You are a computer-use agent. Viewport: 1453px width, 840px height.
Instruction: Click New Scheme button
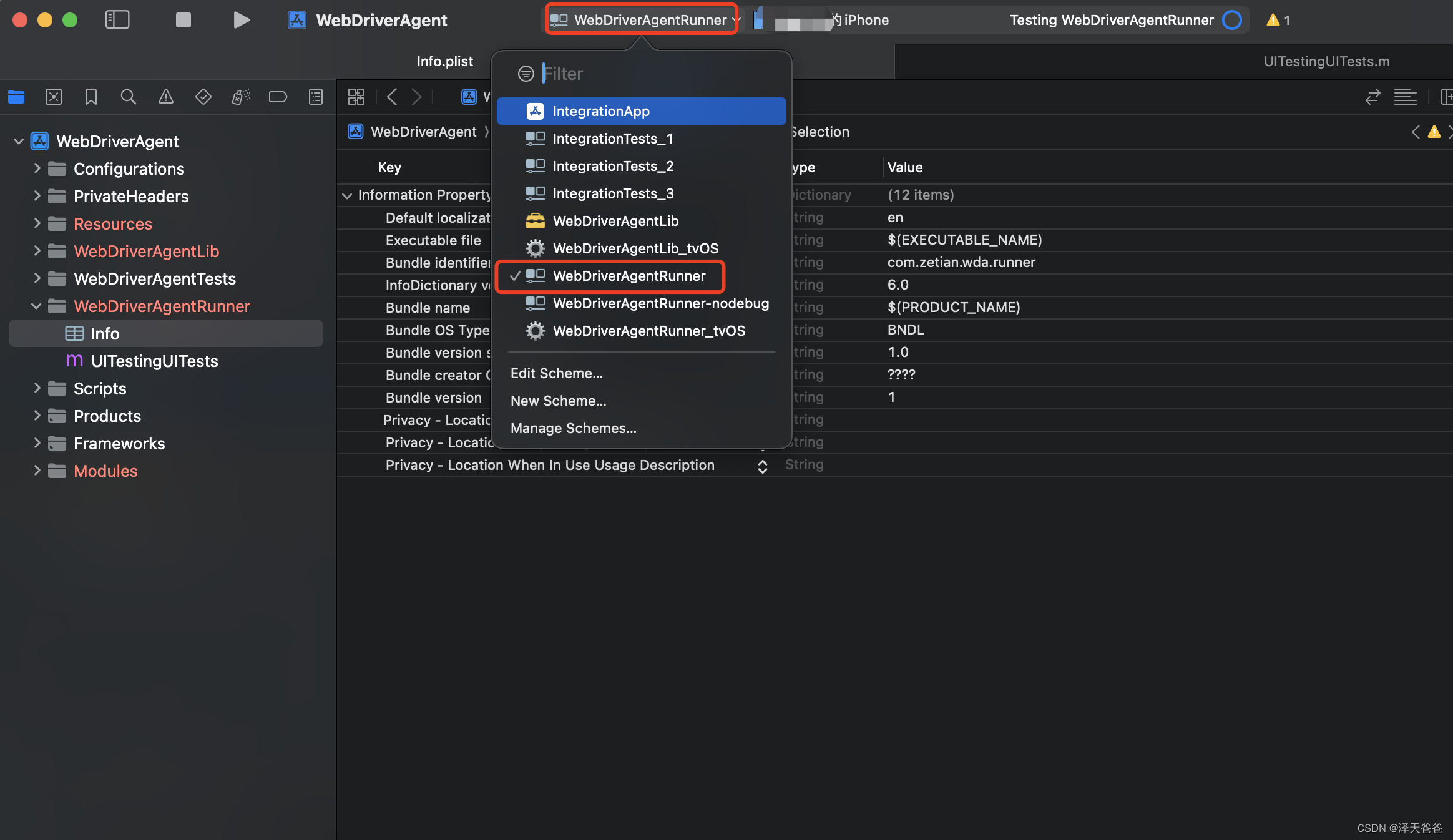coord(558,400)
